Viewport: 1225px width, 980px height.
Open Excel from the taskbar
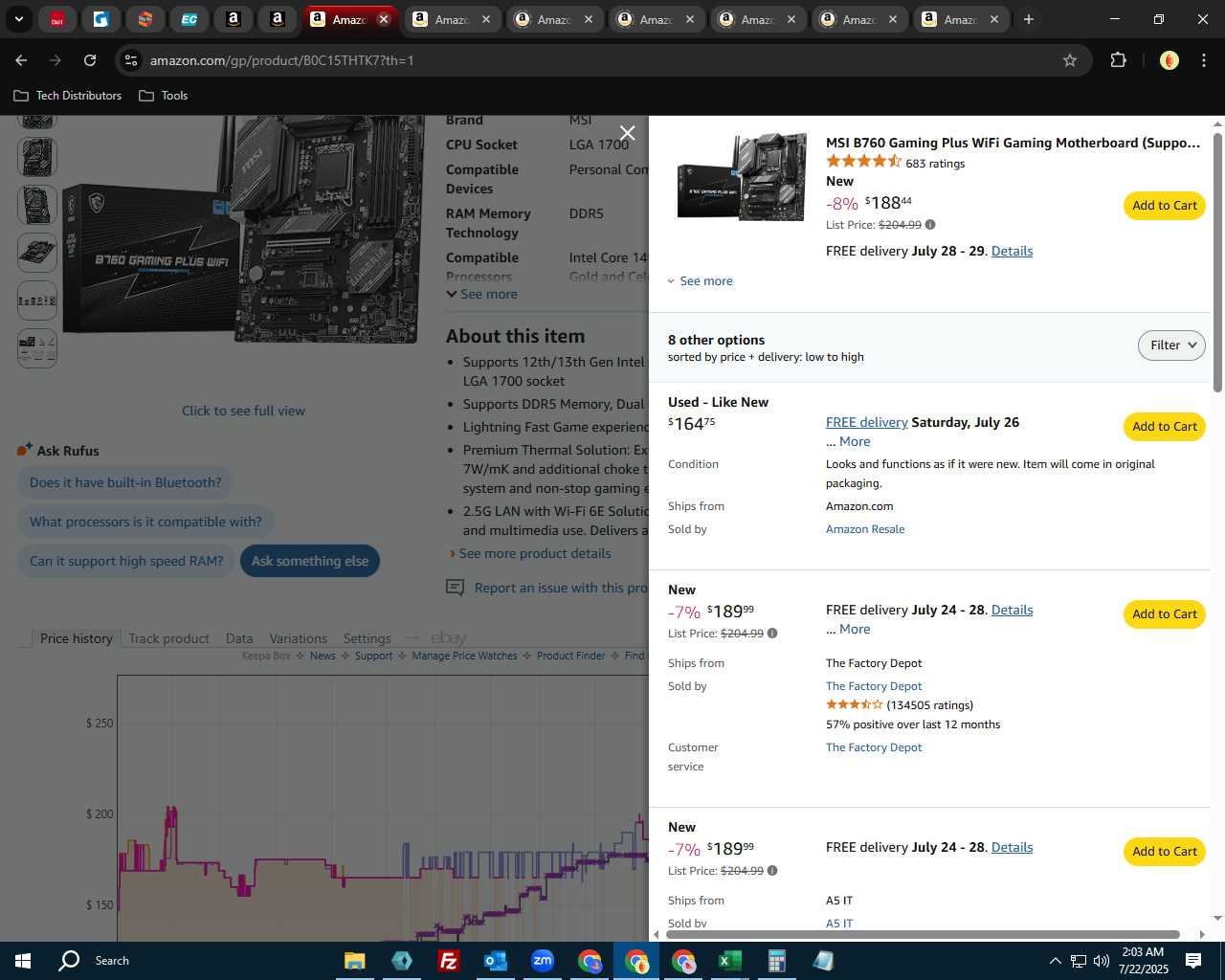pos(729,961)
